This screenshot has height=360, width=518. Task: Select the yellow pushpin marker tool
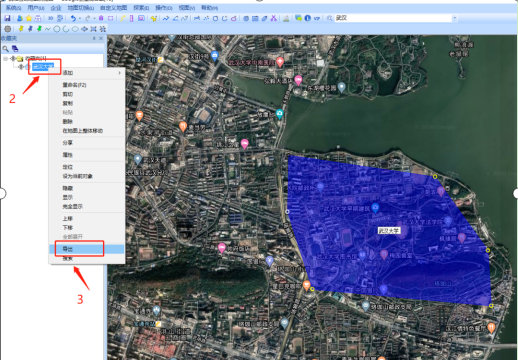[x=21, y=29]
